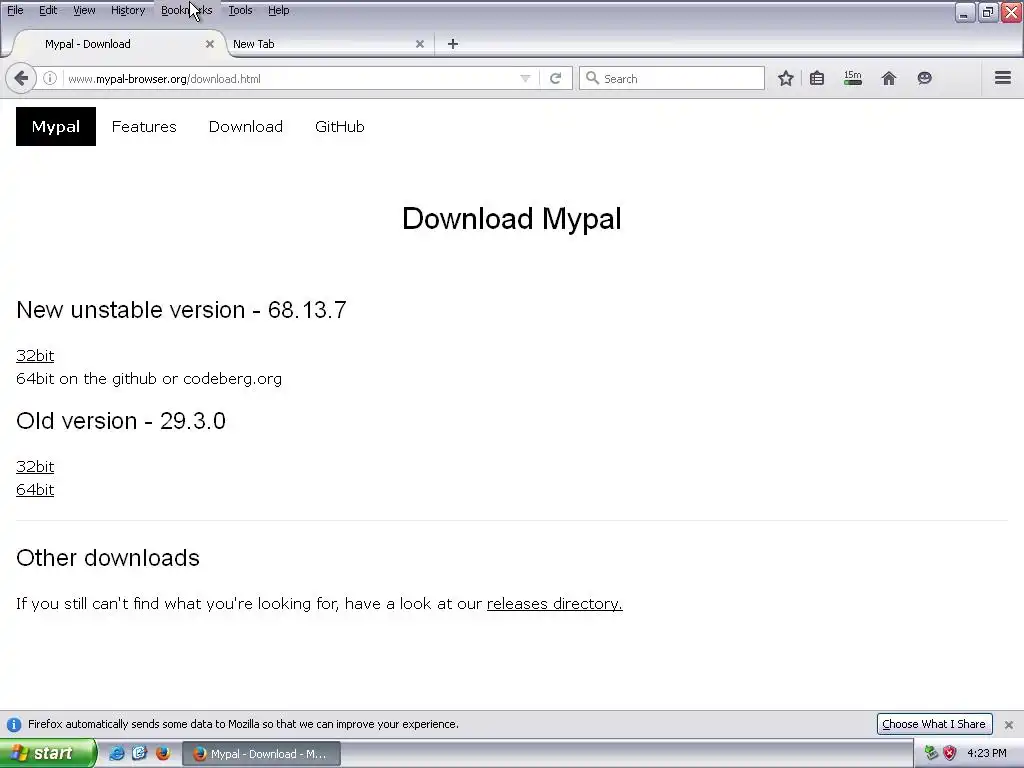Screen dimensions: 1024x768
Task: Go to the Features page
Action: pos(144,127)
